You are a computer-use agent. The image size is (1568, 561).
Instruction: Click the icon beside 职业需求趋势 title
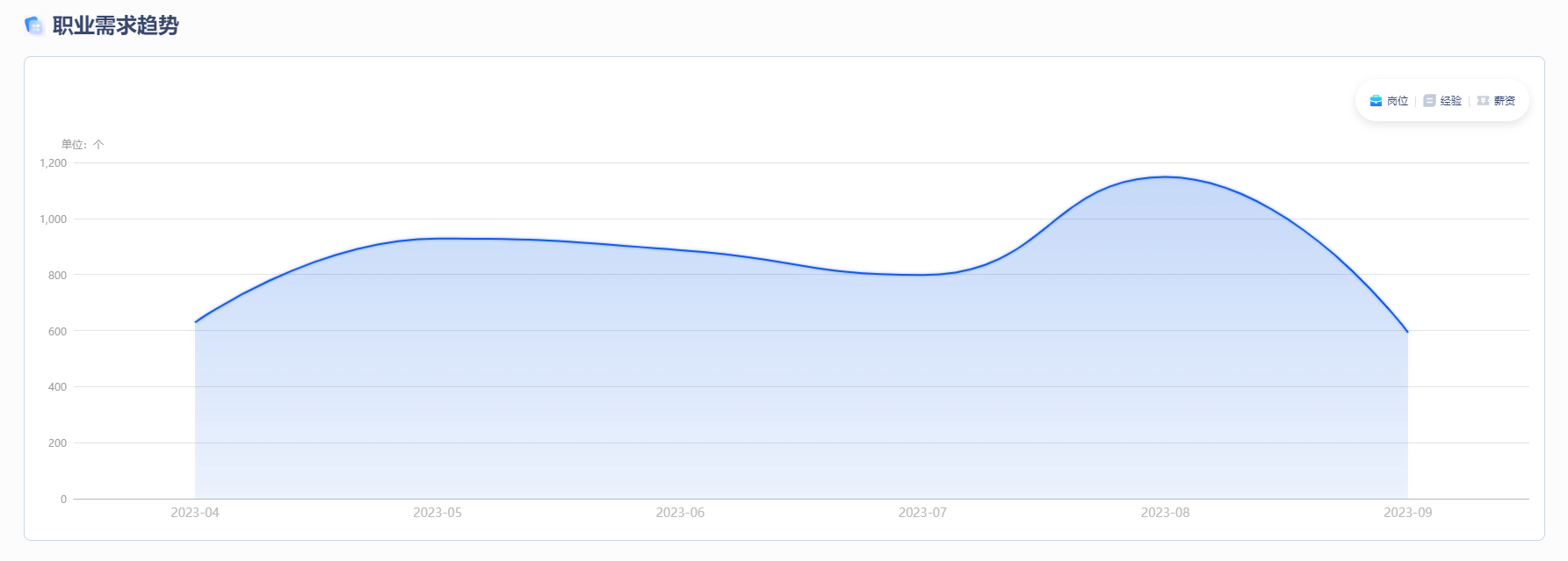[34, 25]
